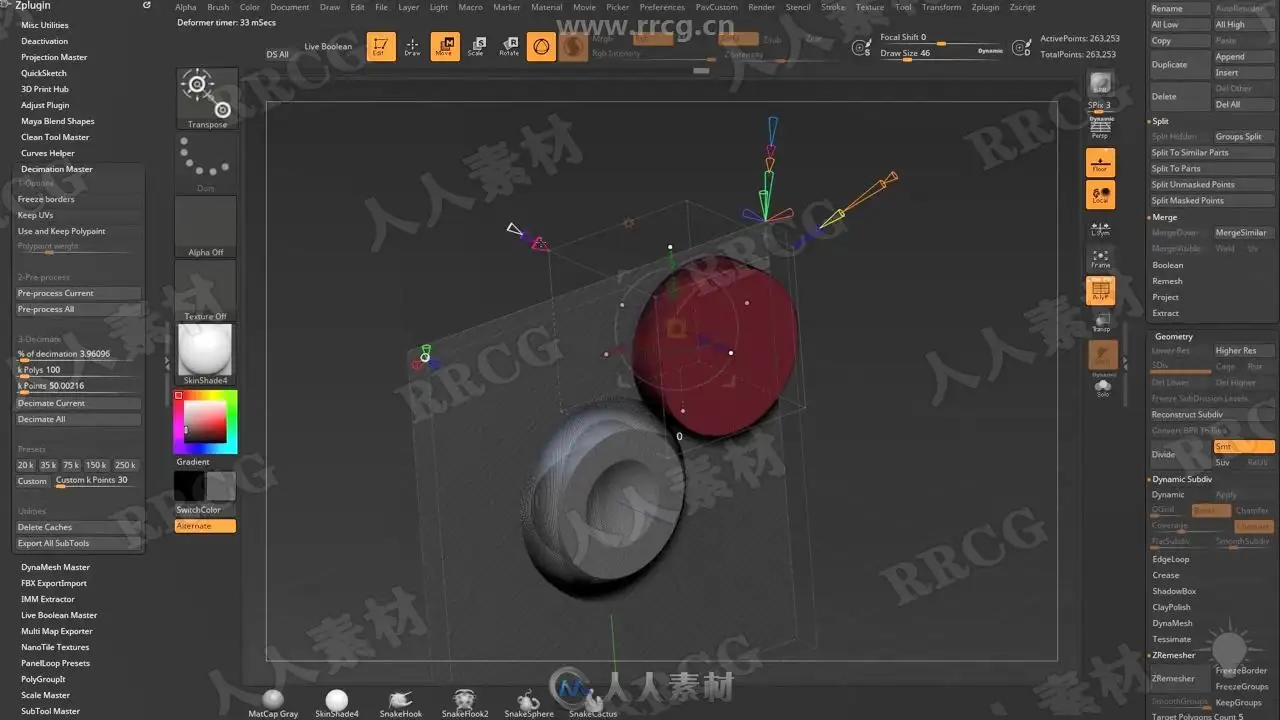Activate the Edit mode button
1280x720 pixels.
(381, 46)
